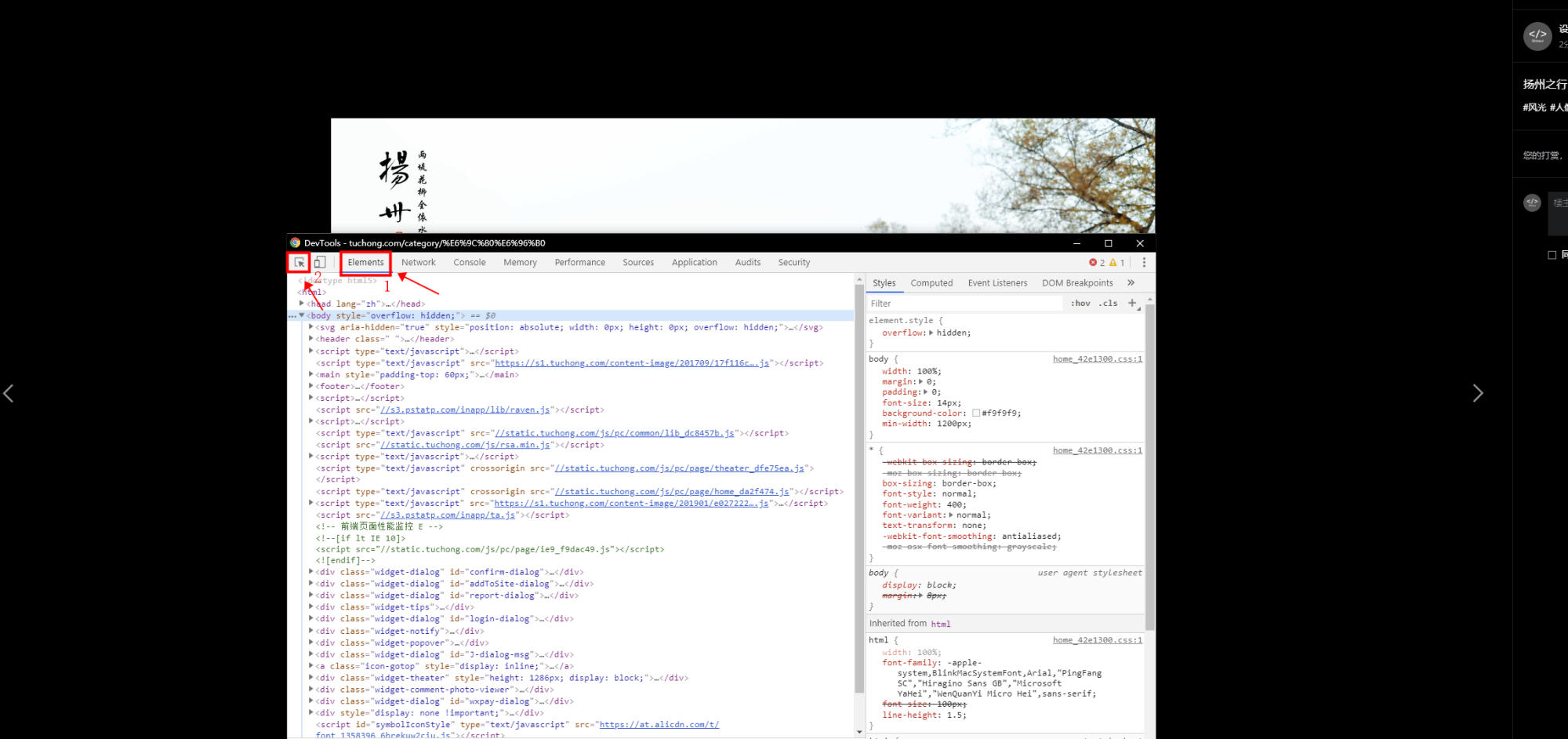1568x739 pixels.
Task: Toggle the device toolbar icon
Action: tap(320, 262)
